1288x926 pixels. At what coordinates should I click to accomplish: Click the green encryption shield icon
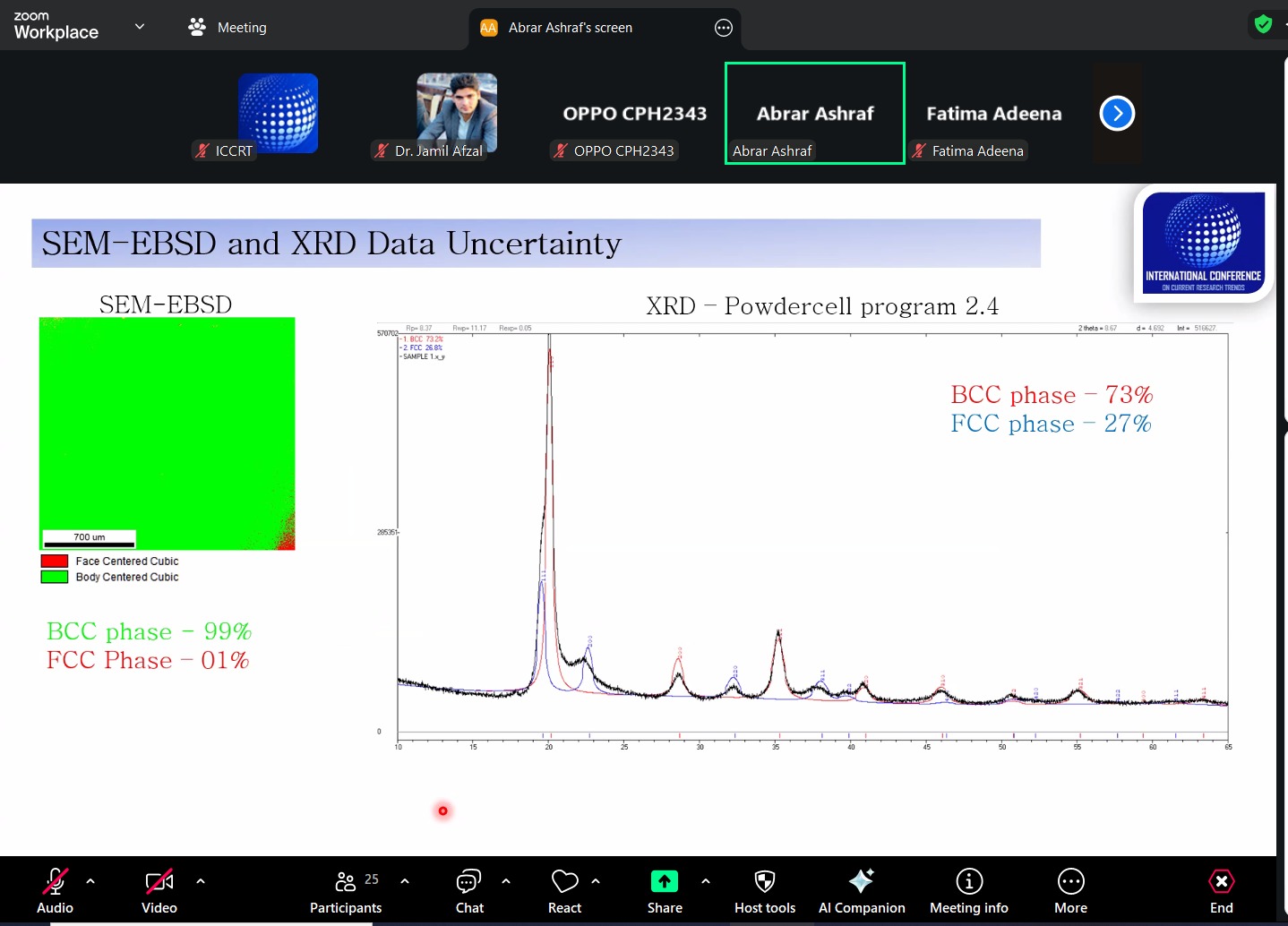click(x=1263, y=24)
